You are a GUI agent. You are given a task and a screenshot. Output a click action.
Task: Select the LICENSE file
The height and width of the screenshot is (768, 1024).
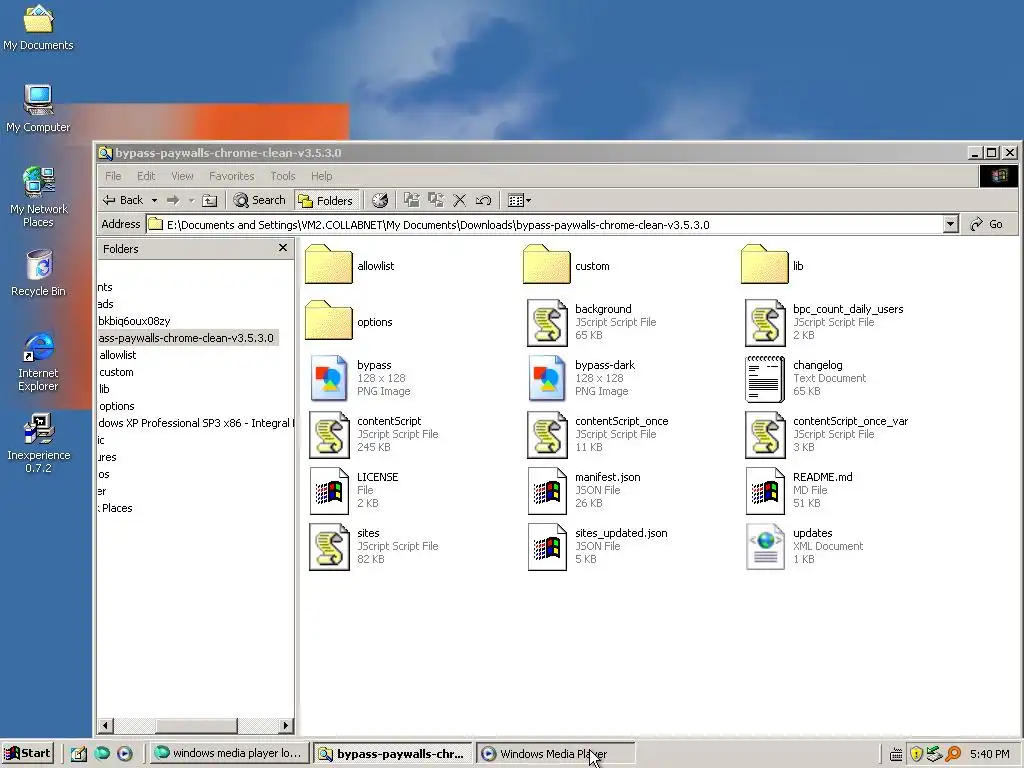[329, 491]
